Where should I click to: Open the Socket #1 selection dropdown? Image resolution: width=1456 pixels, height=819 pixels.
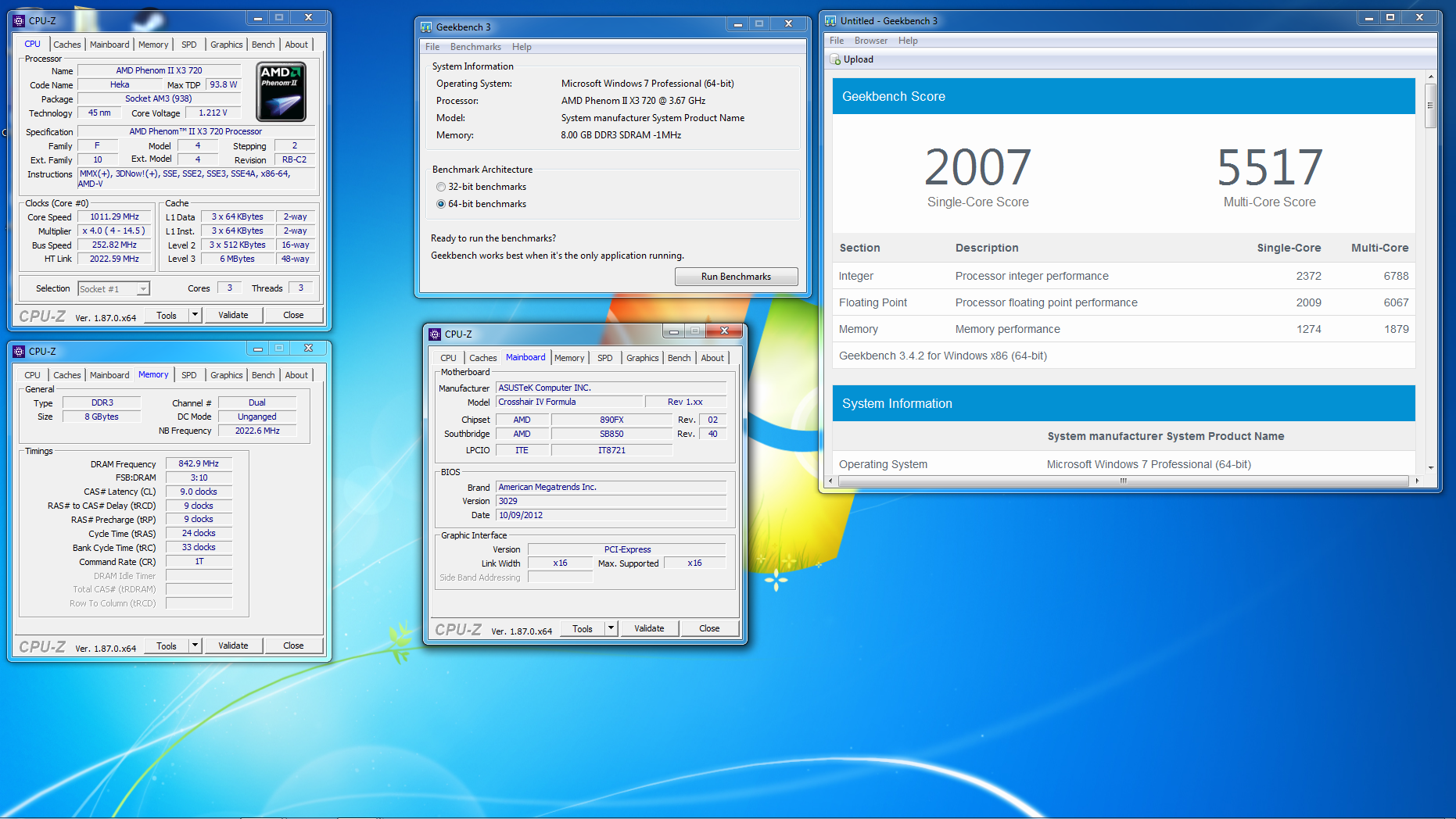point(142,289)
